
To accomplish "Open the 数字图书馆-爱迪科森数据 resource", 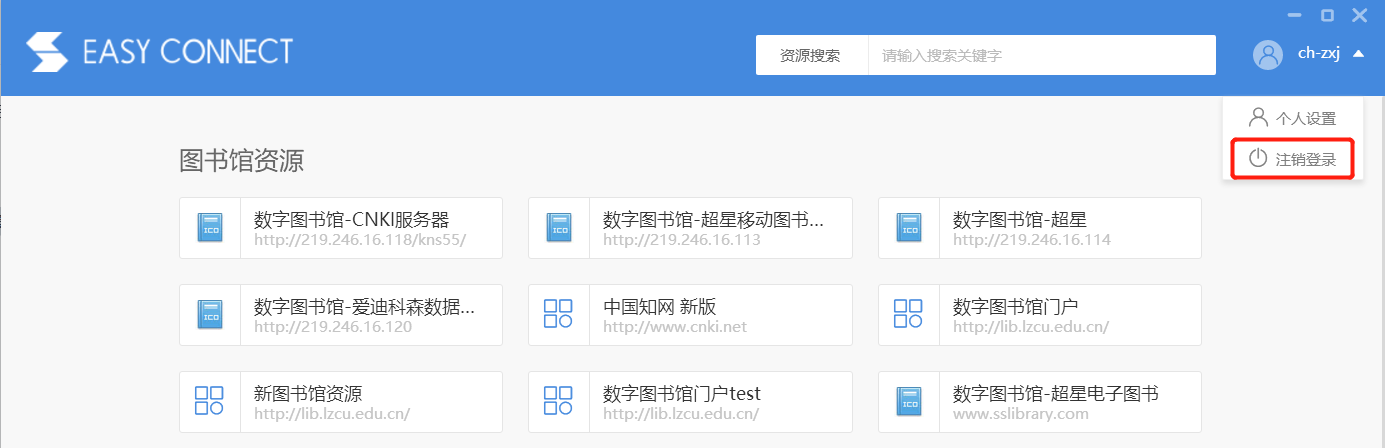I will click(x=341, y=315).
